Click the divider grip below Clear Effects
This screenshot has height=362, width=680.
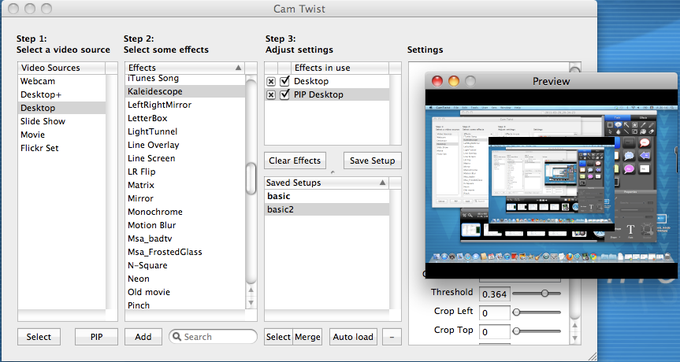333,173
